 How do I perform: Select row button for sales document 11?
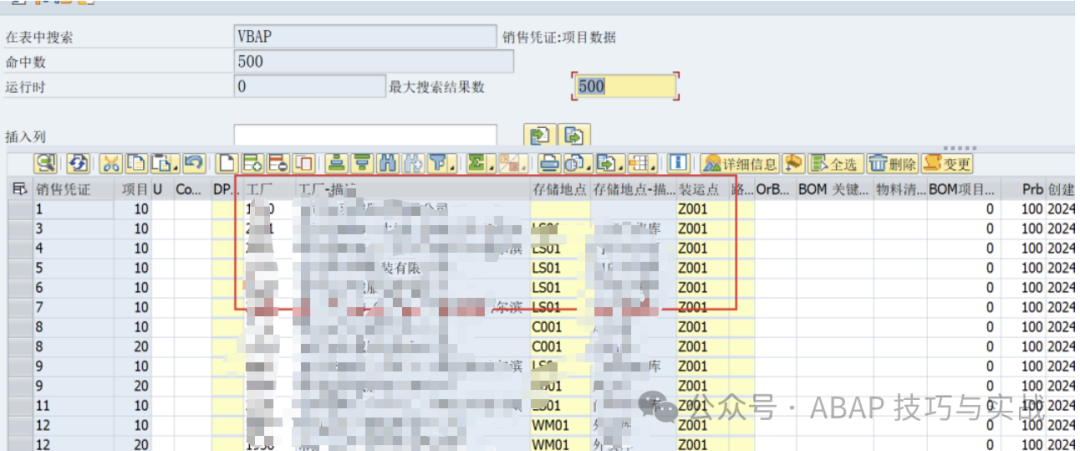[20, 406]
